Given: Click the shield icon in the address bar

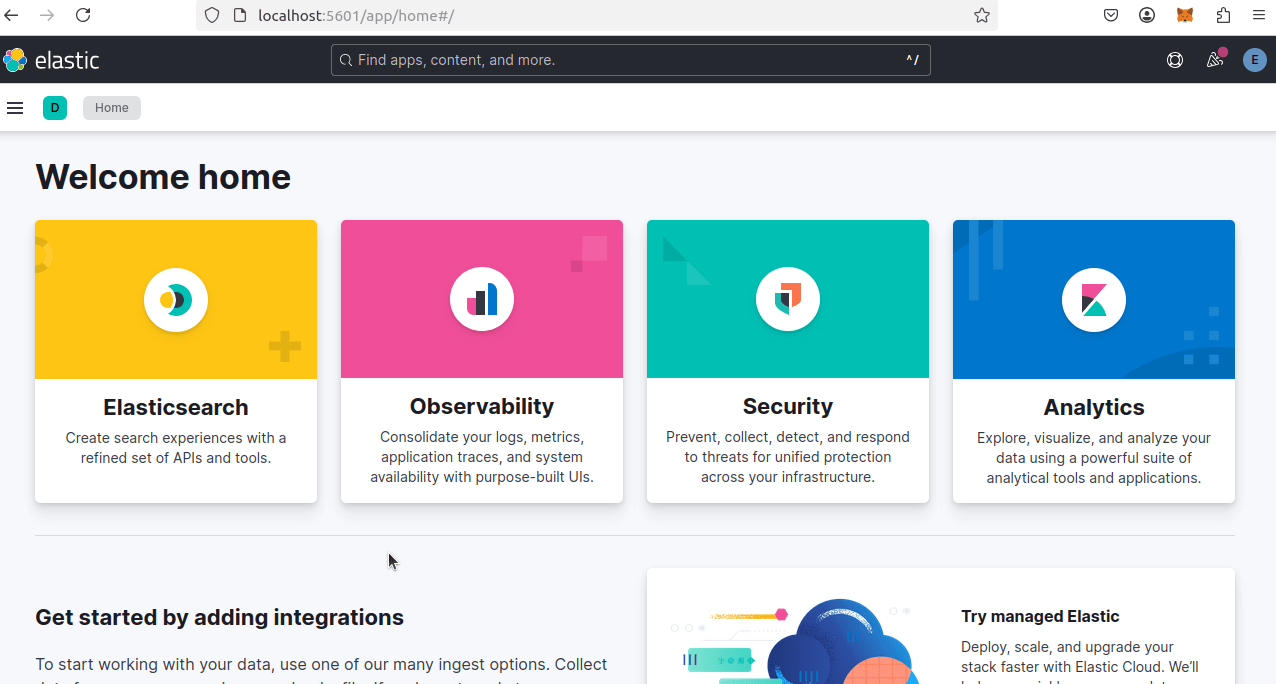Looking at the screenshot, I should pos(211,15).
